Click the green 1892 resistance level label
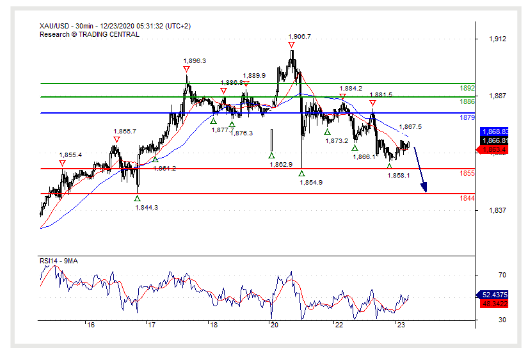Image resolution: width=525 pixels, height=360 pixels. [467, 88]
